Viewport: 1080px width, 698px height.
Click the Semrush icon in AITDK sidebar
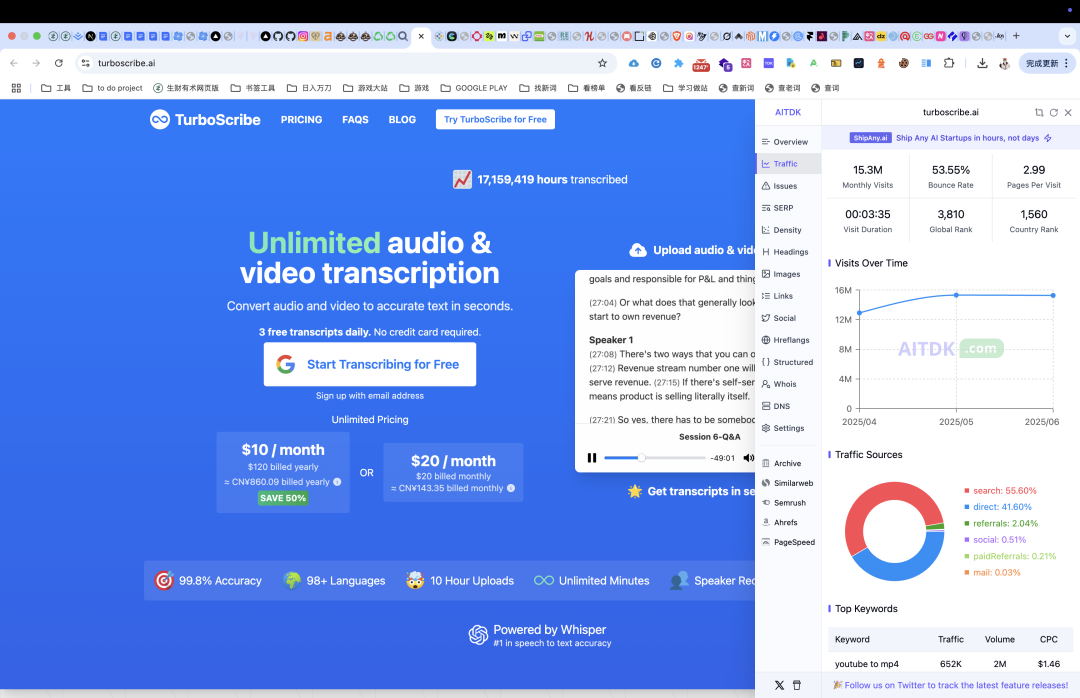[766, 503]
